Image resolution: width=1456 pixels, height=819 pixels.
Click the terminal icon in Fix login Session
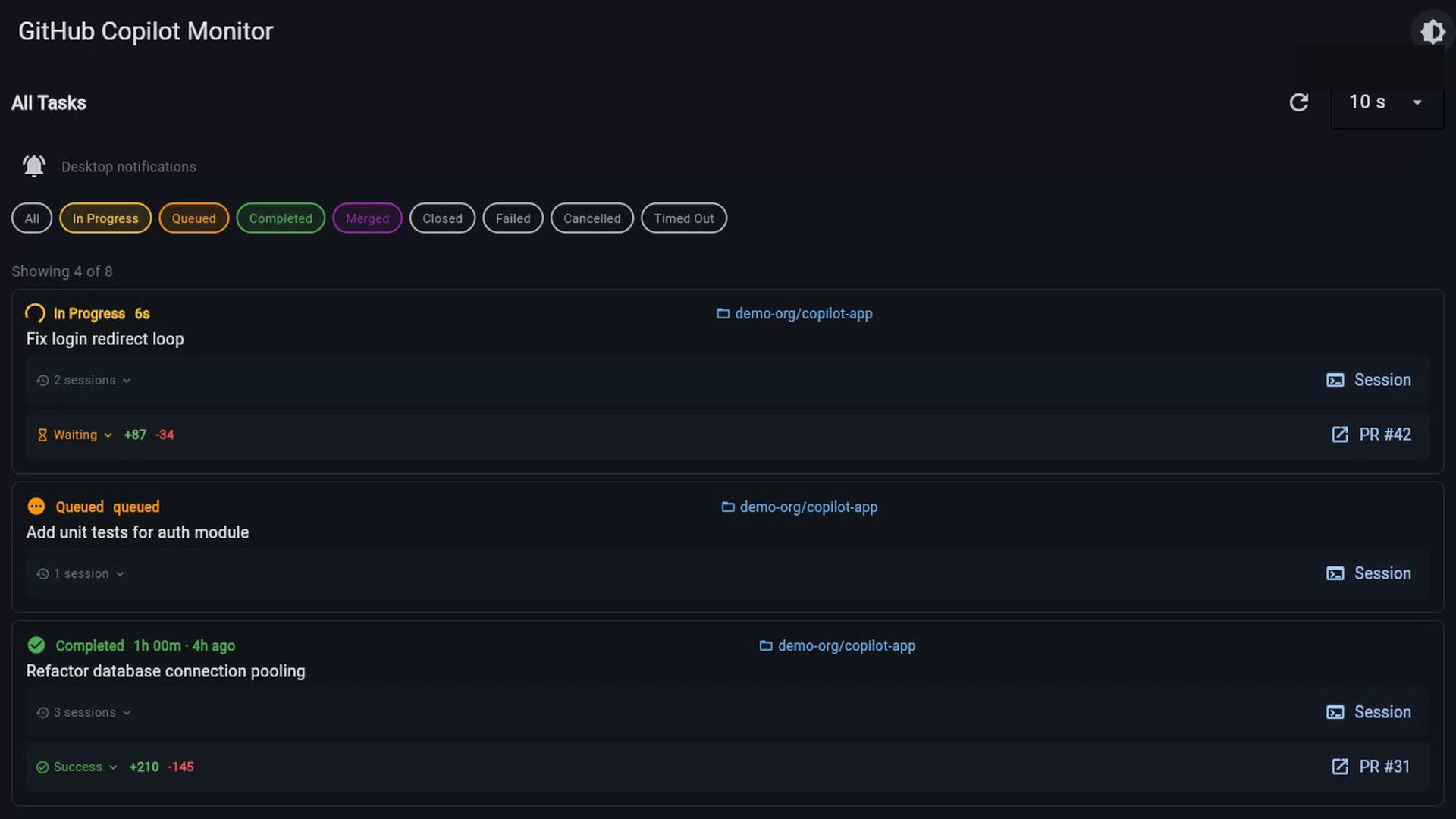coord(1335,380)
